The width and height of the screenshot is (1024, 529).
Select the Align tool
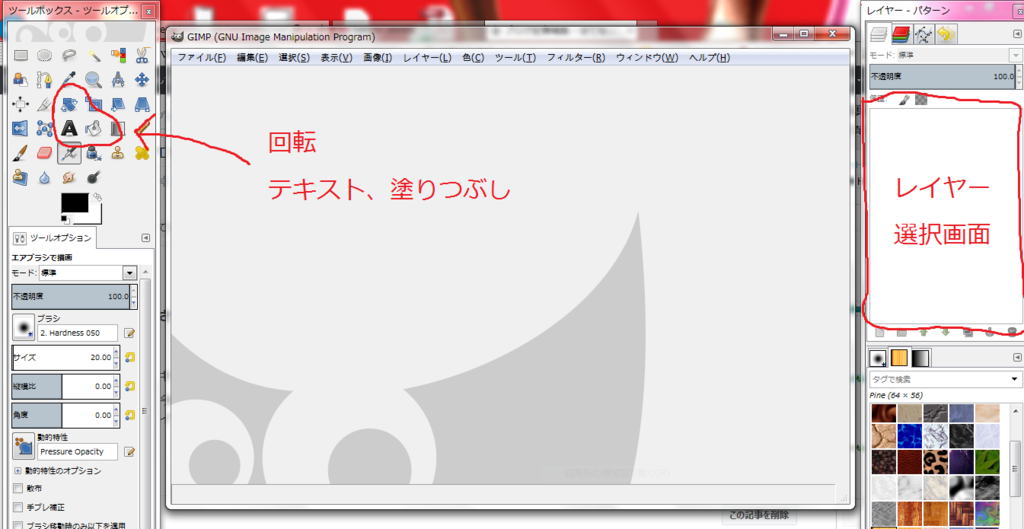pyautogui.click(x=20, y=104)
